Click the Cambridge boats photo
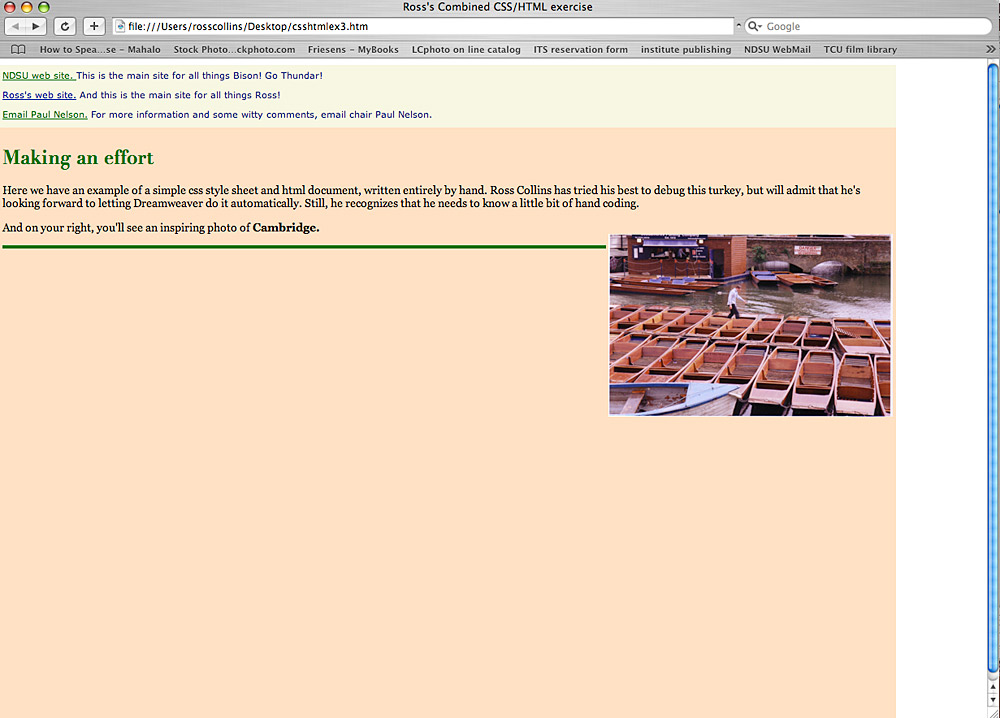Image resolution: width=1000 pixels, height=718 pixels. 749,325
